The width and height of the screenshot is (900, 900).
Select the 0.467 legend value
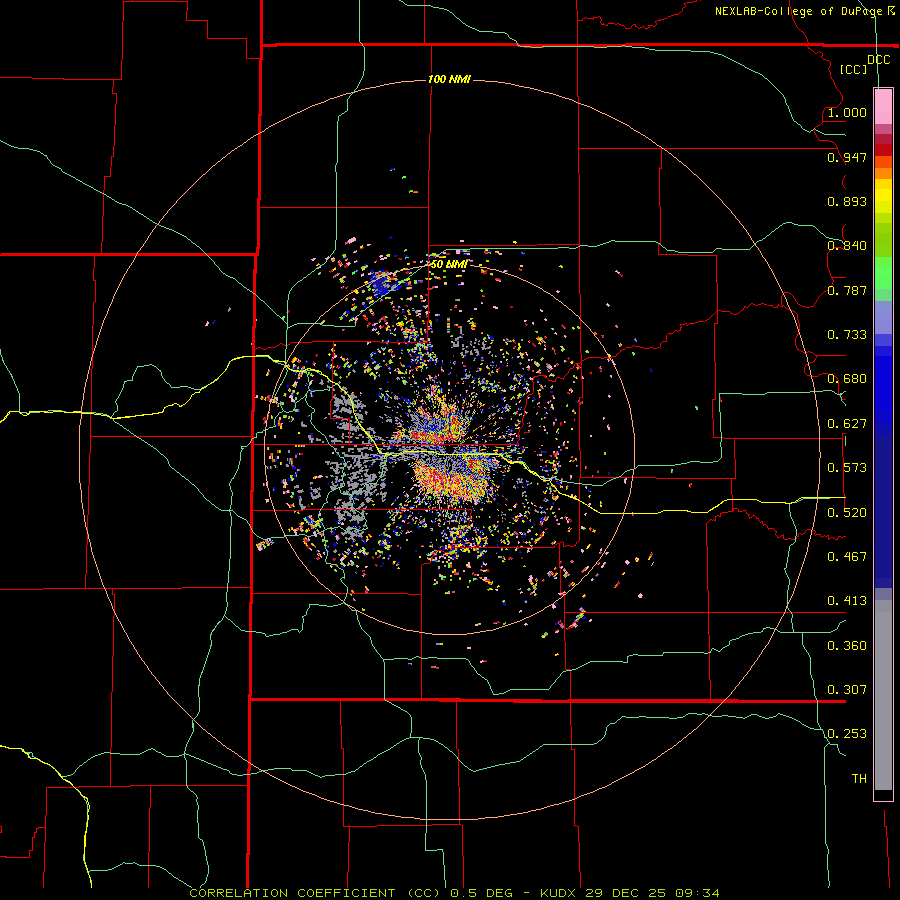click(x=847, y=556)
